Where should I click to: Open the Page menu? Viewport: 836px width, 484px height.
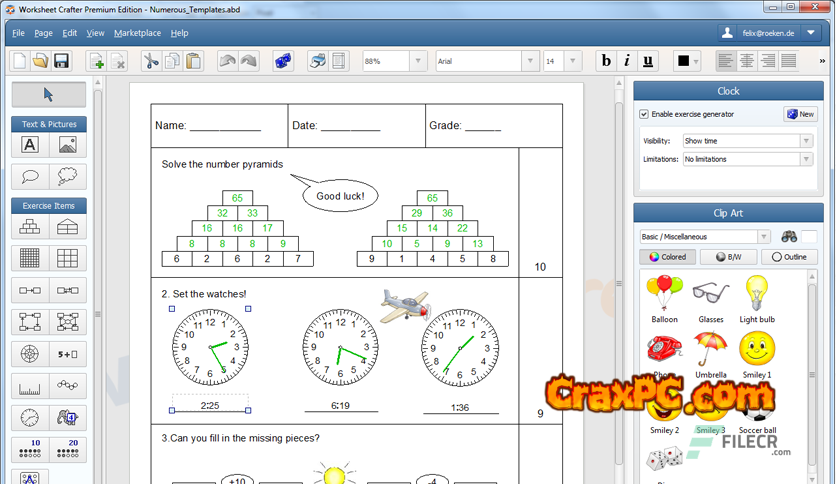[44, 33]
